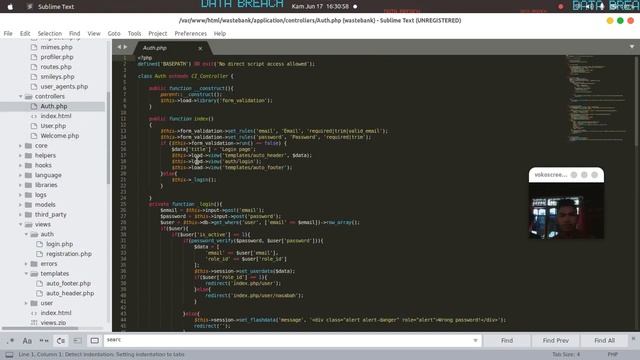Close the Auth.php tab

pyautogui.click(x=200, y=48)
